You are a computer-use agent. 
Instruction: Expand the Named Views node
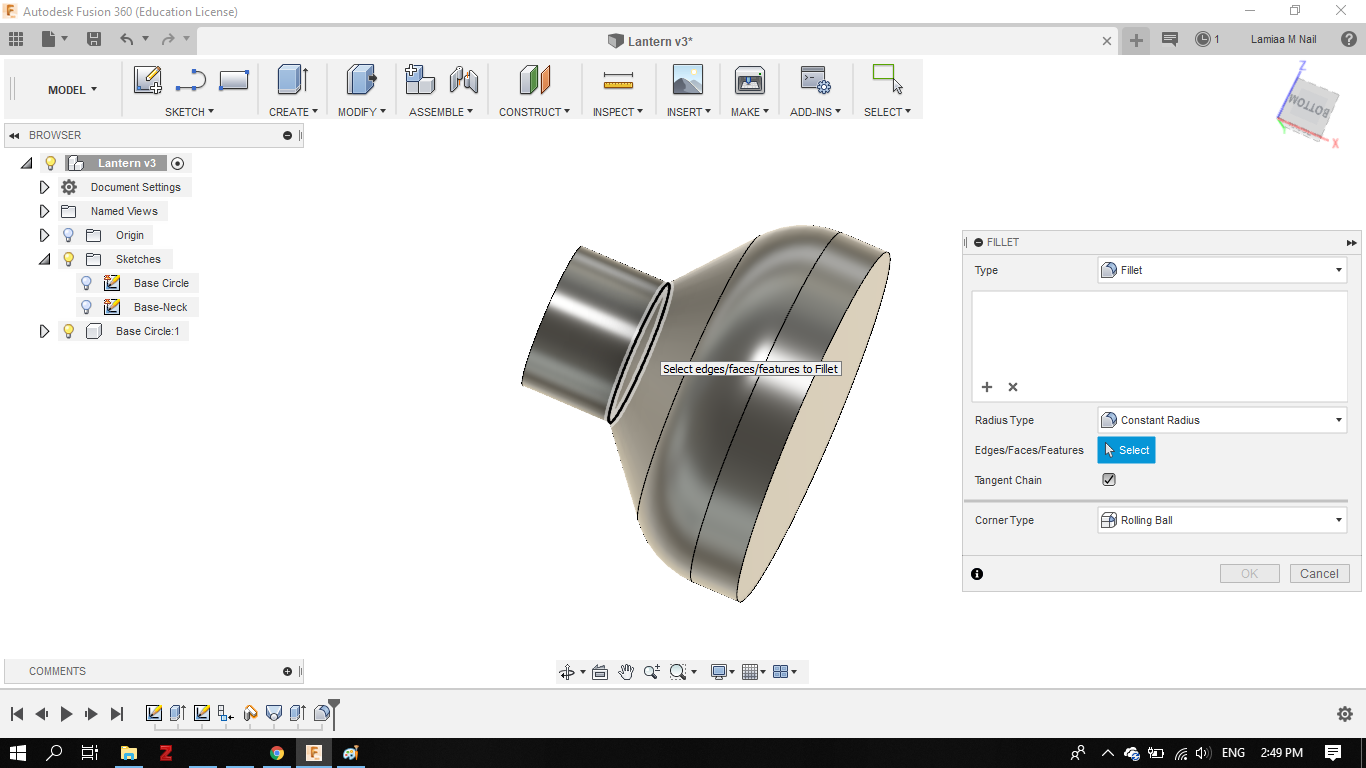point(44,211)
